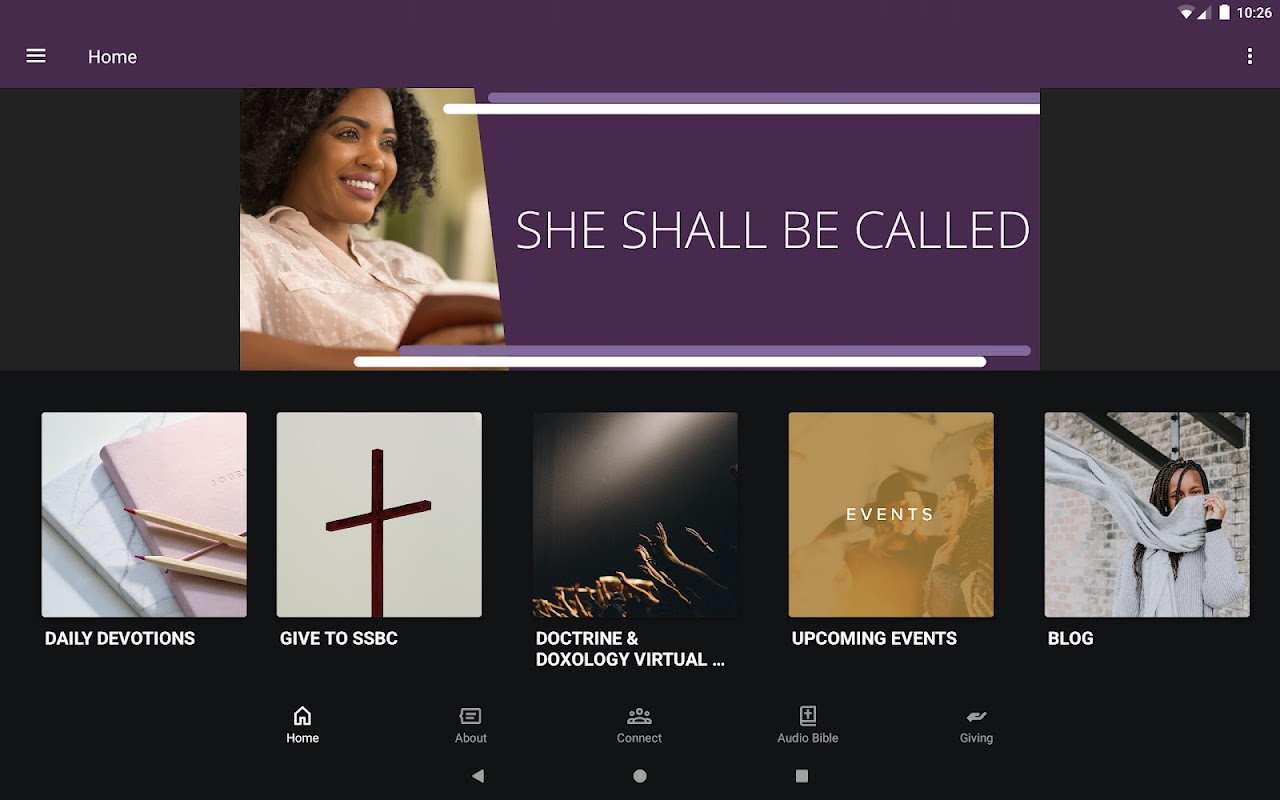Tap the Android home circle button
The width and height of the screenshot is (1280, 800).
(x=640, y=776)
